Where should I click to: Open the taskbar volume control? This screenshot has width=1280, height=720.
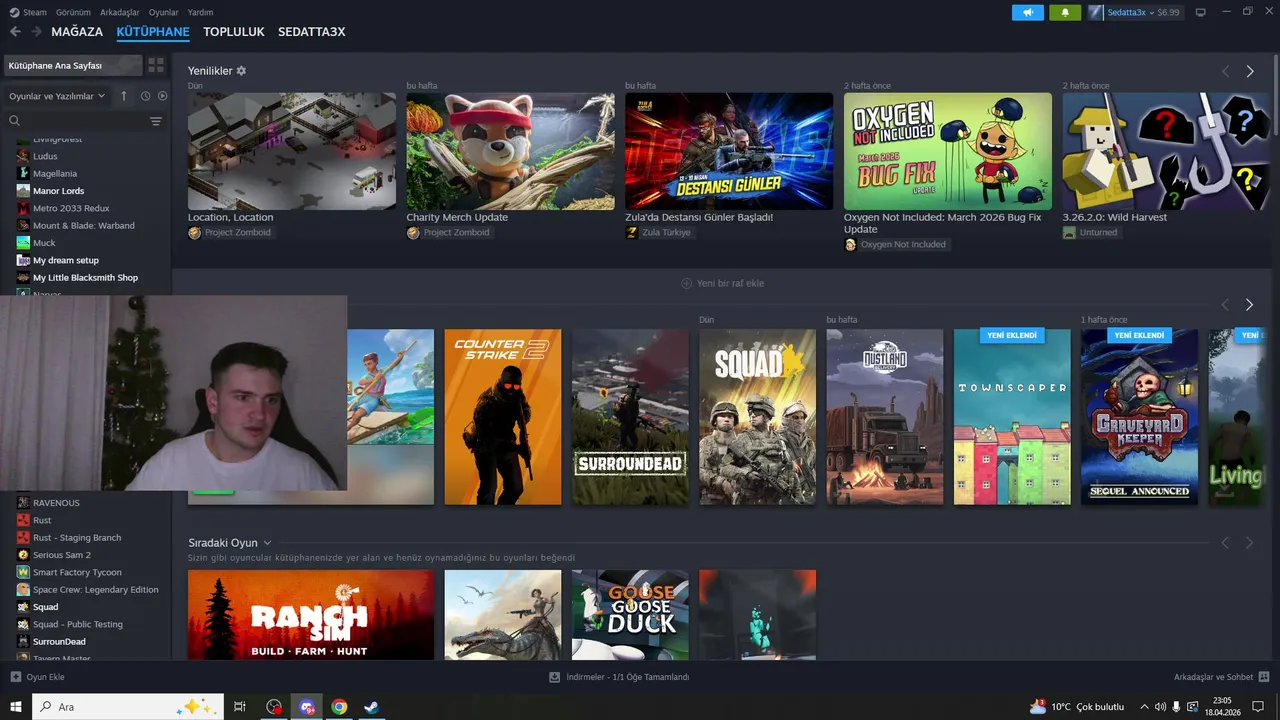point(1160,707)
